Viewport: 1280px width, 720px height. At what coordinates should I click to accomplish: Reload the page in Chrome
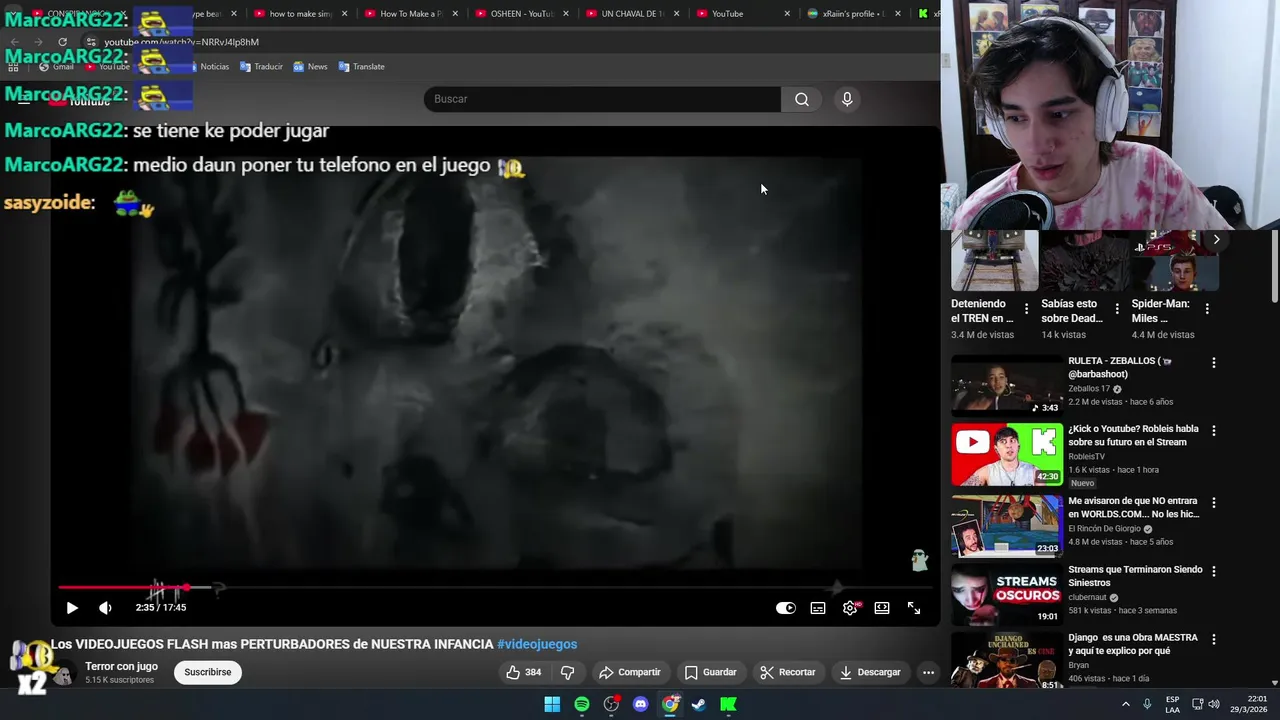click(62, 42)
